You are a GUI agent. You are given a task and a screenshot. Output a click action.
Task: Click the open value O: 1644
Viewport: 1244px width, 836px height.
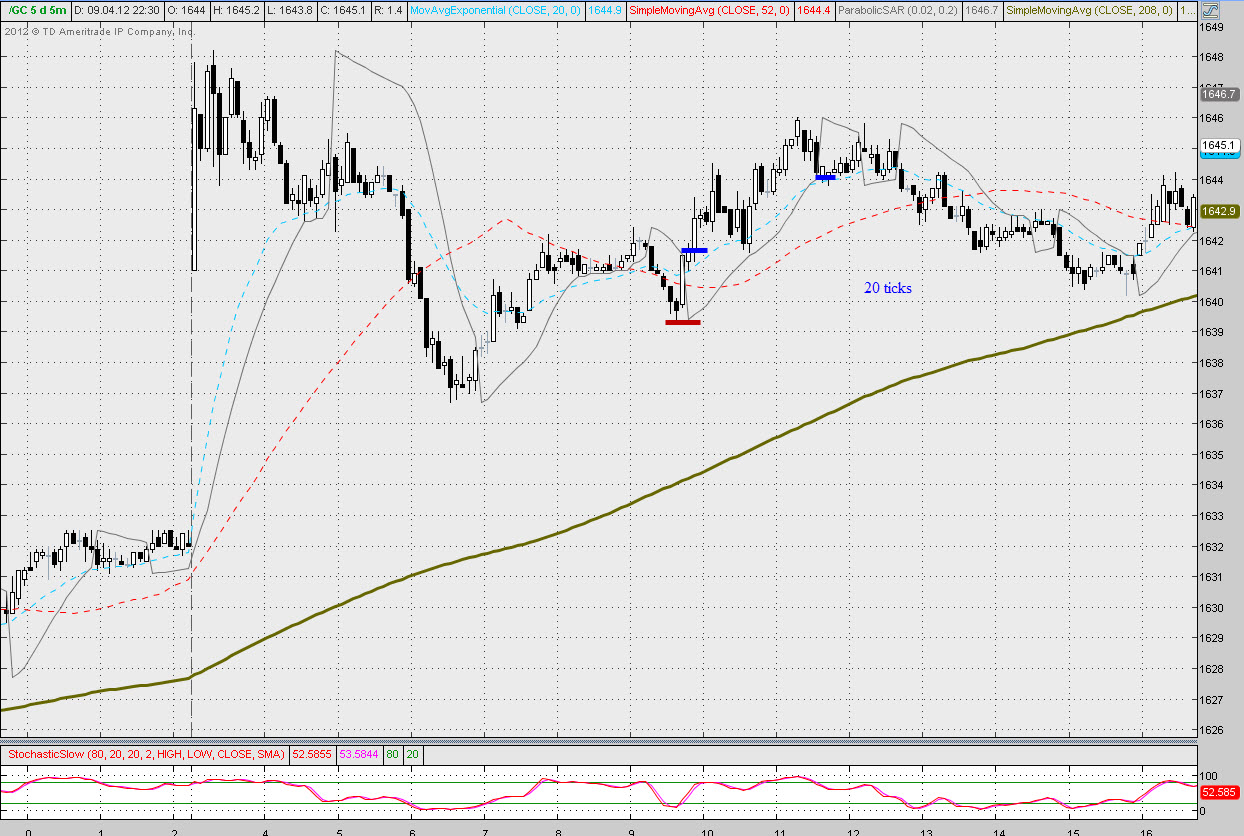pos(185,10)
